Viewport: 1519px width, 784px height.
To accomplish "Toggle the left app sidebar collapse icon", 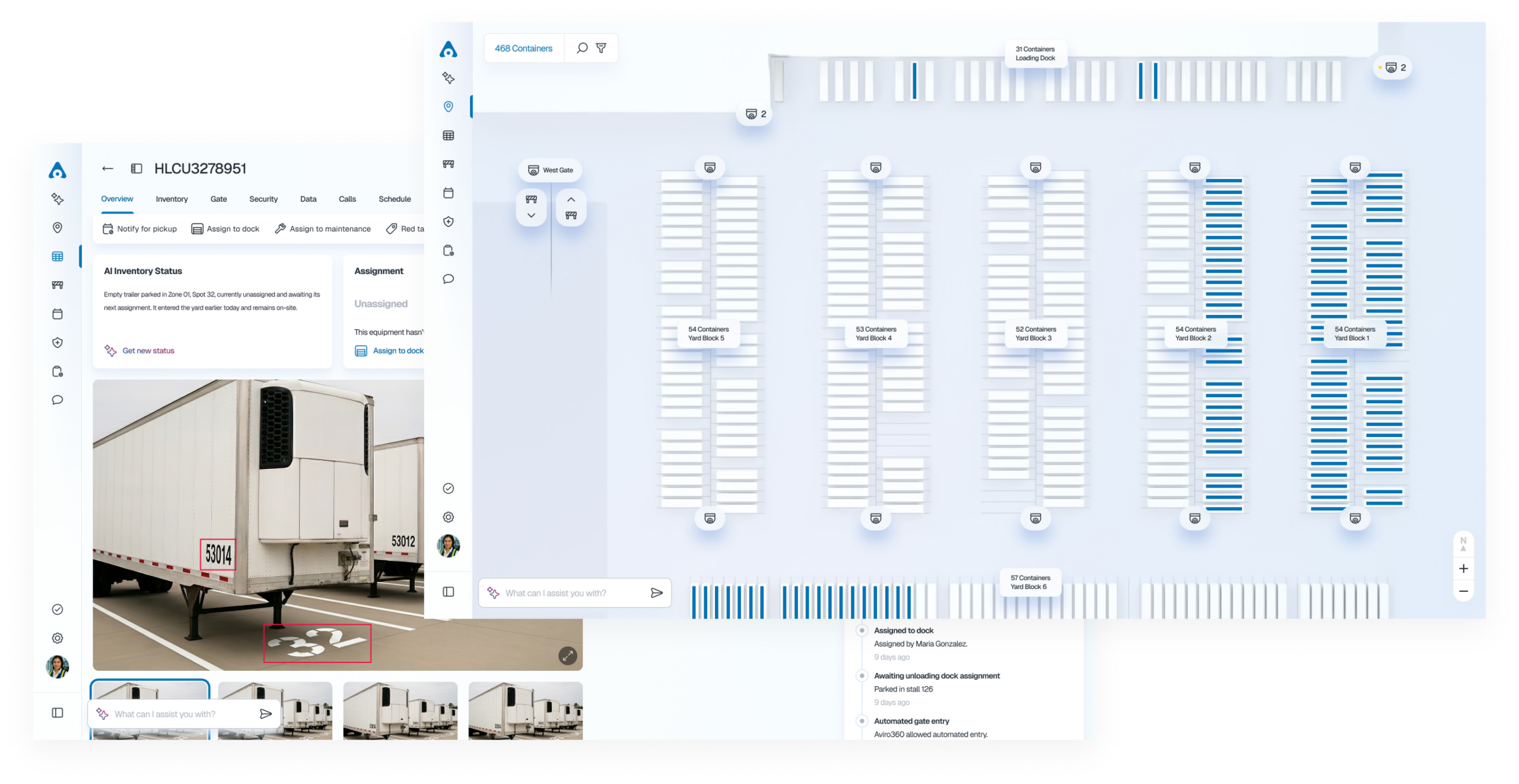I will click(58, 713).
